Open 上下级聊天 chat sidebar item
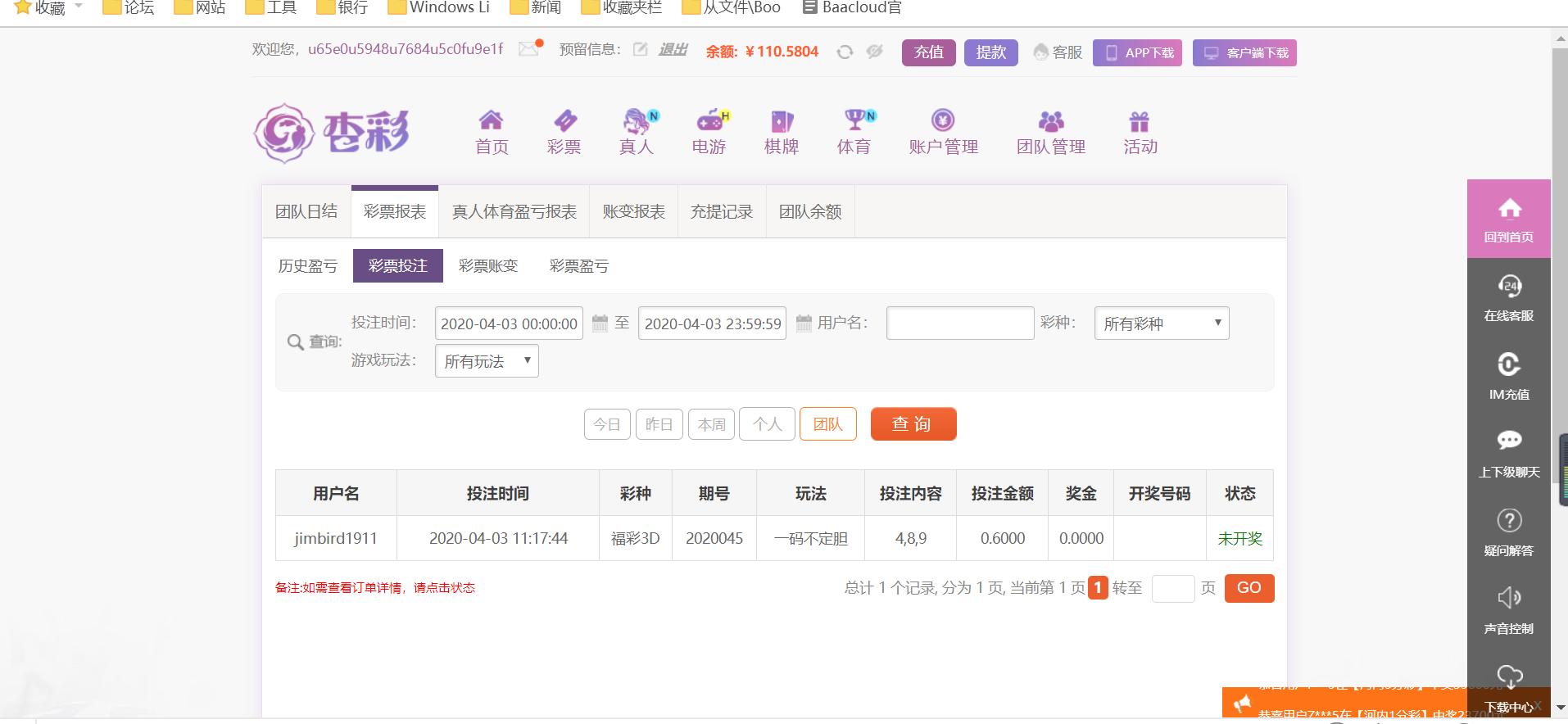Image resolution: width=1568 pixels, height=724 pixels. click(1509, 455)
